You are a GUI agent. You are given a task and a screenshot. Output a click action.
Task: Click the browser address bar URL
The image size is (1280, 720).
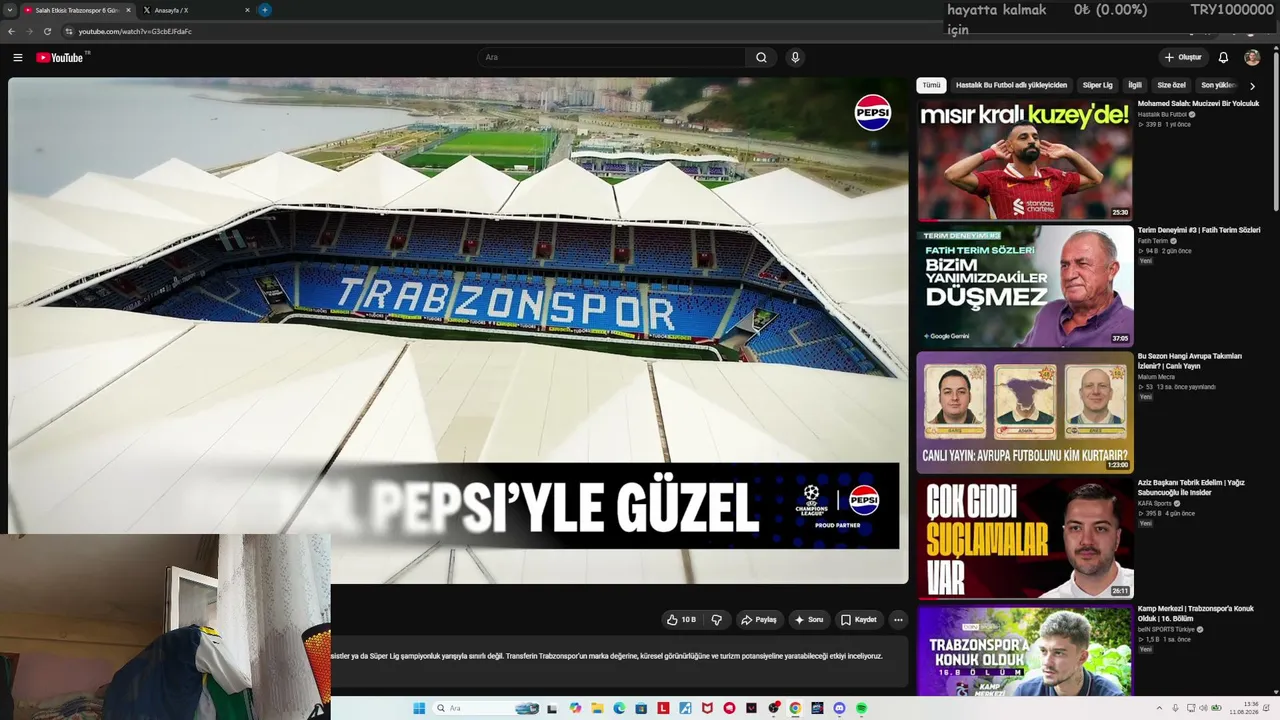(135, 31)
